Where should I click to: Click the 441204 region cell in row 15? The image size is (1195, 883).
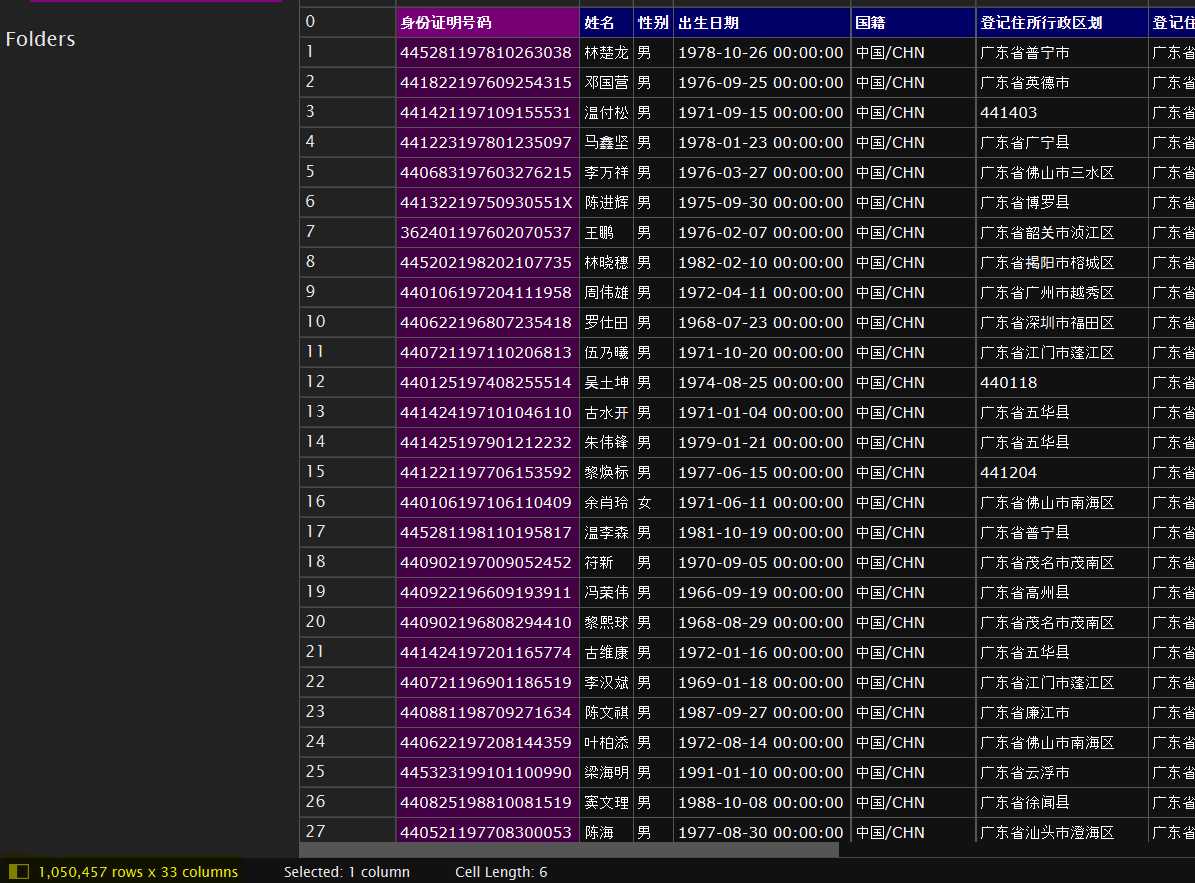(1062, 472)
